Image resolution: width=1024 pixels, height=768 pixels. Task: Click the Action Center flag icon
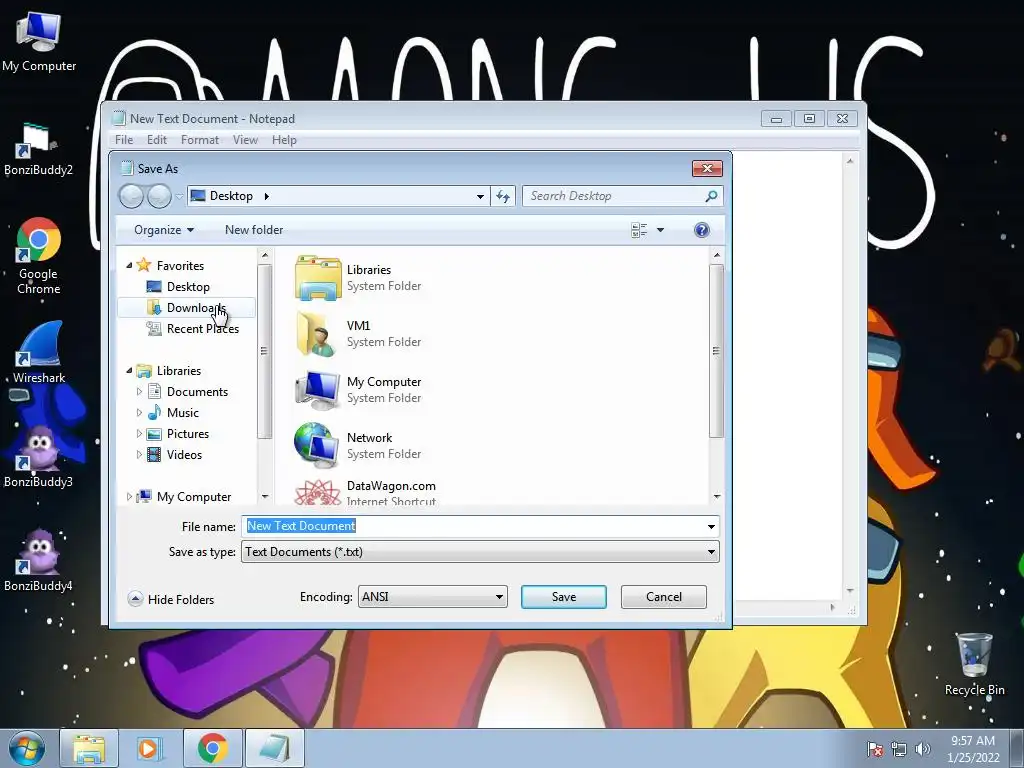click(874, 749)
